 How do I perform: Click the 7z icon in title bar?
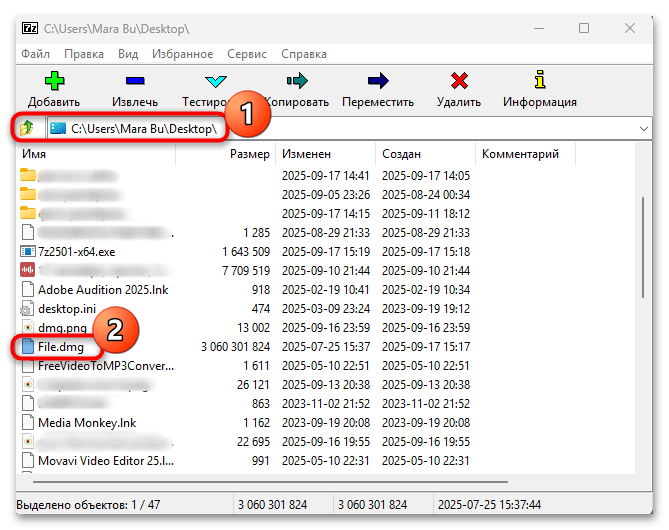click(x=30, y=28)
